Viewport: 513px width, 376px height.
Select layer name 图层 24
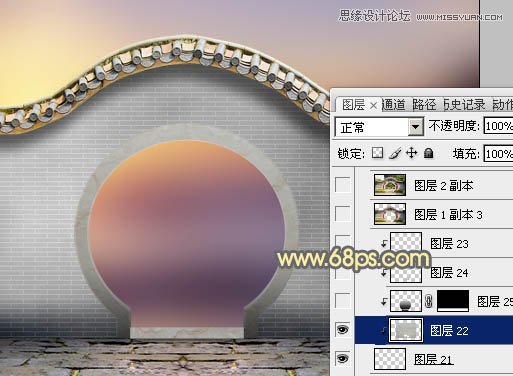(449, 273)
